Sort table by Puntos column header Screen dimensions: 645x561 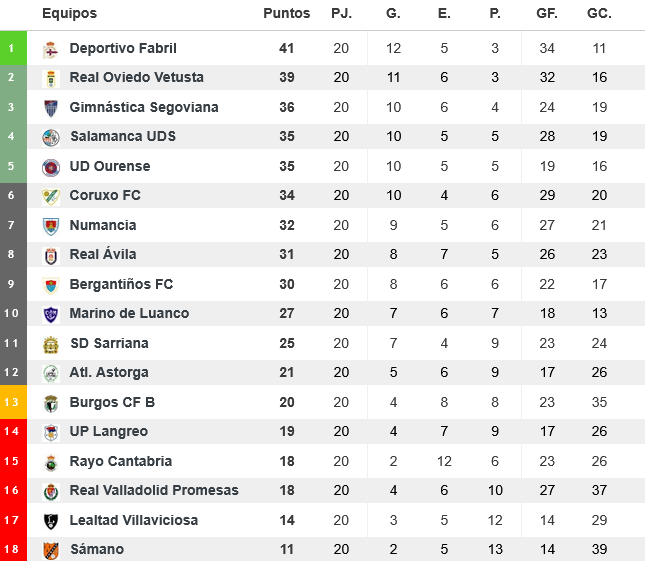(287, 14)
